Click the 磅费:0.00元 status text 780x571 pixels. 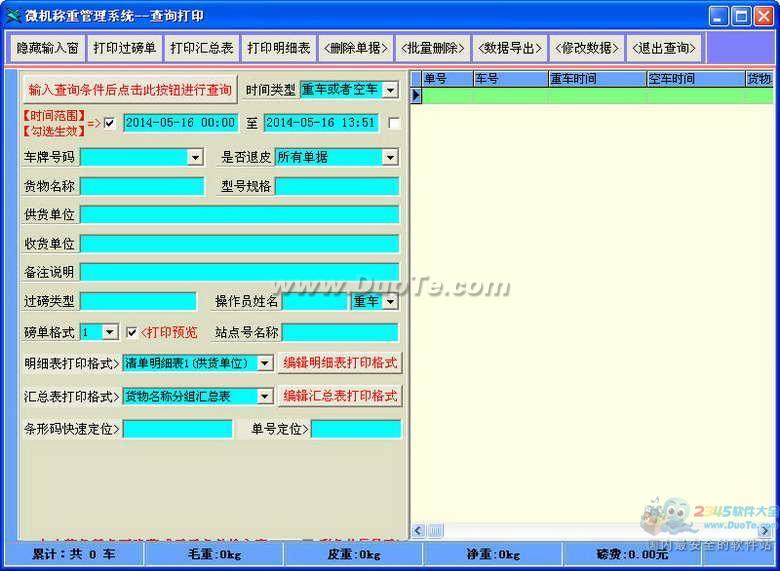tap(632, 554)
